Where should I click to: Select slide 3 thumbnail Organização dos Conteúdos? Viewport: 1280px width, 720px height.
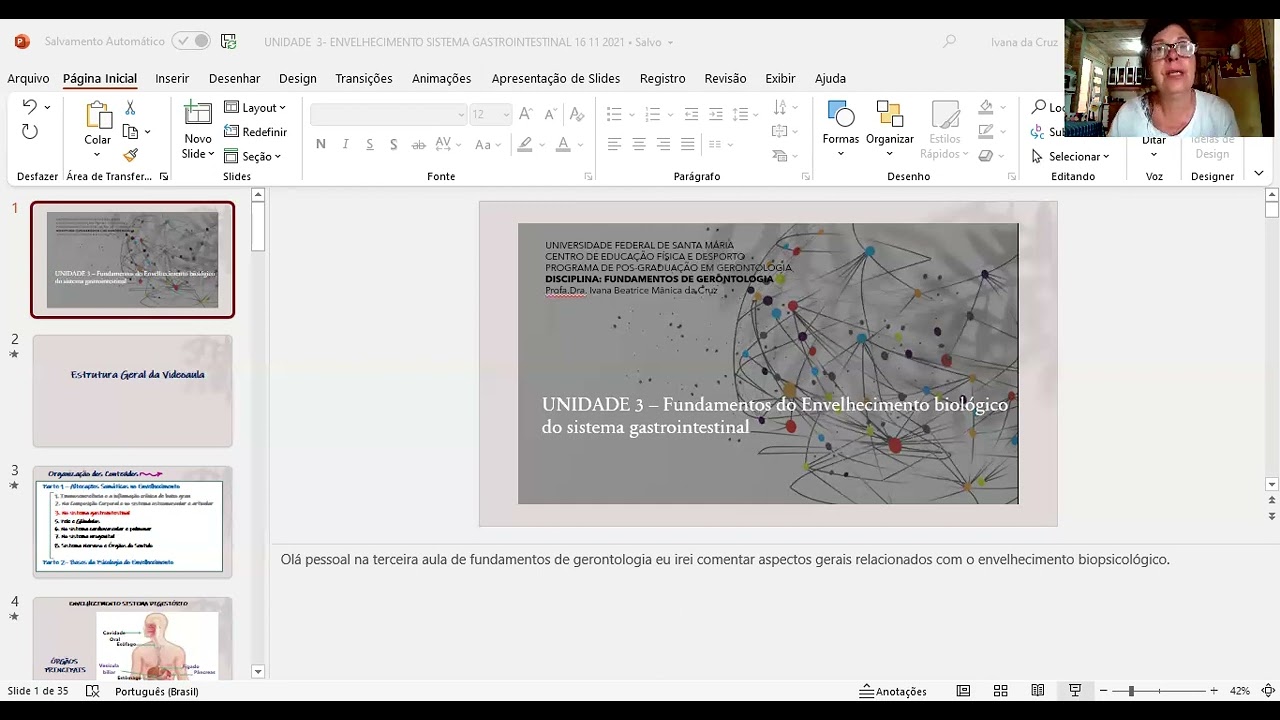pyautogui.click(x=132, y=522)
